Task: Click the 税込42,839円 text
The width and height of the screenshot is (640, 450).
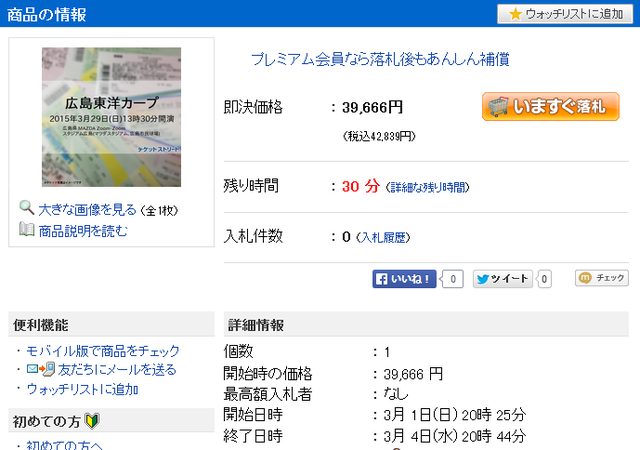Action: pos(379,136)
